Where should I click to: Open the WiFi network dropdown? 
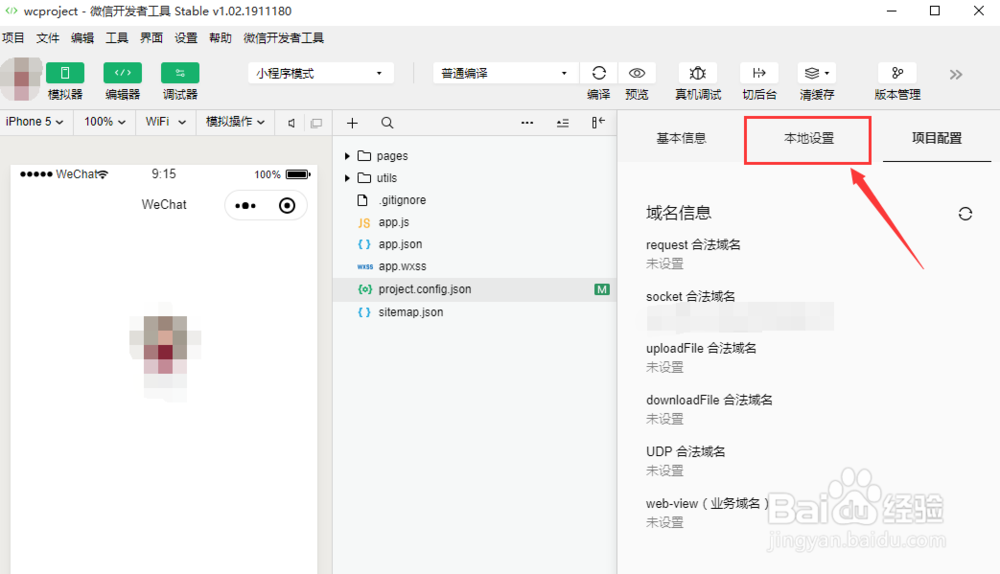[x=166, y=122]
